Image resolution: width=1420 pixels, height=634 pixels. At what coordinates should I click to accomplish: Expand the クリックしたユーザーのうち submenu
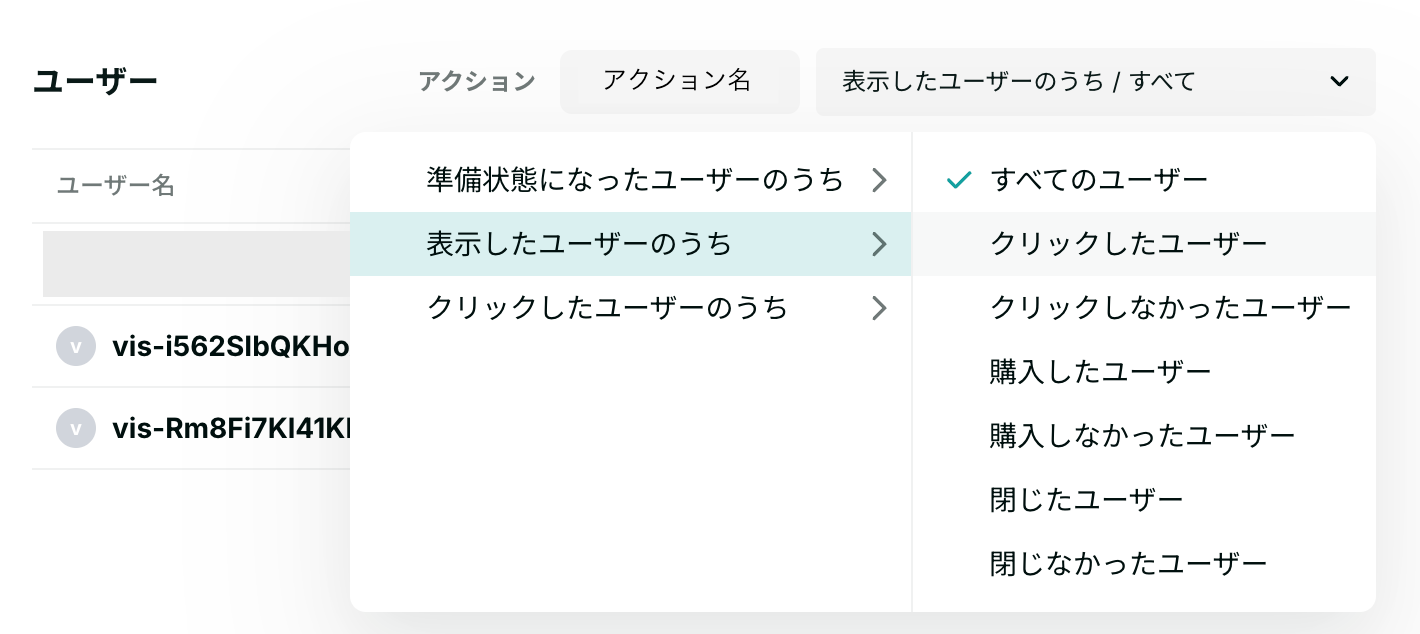click(631, 308)
